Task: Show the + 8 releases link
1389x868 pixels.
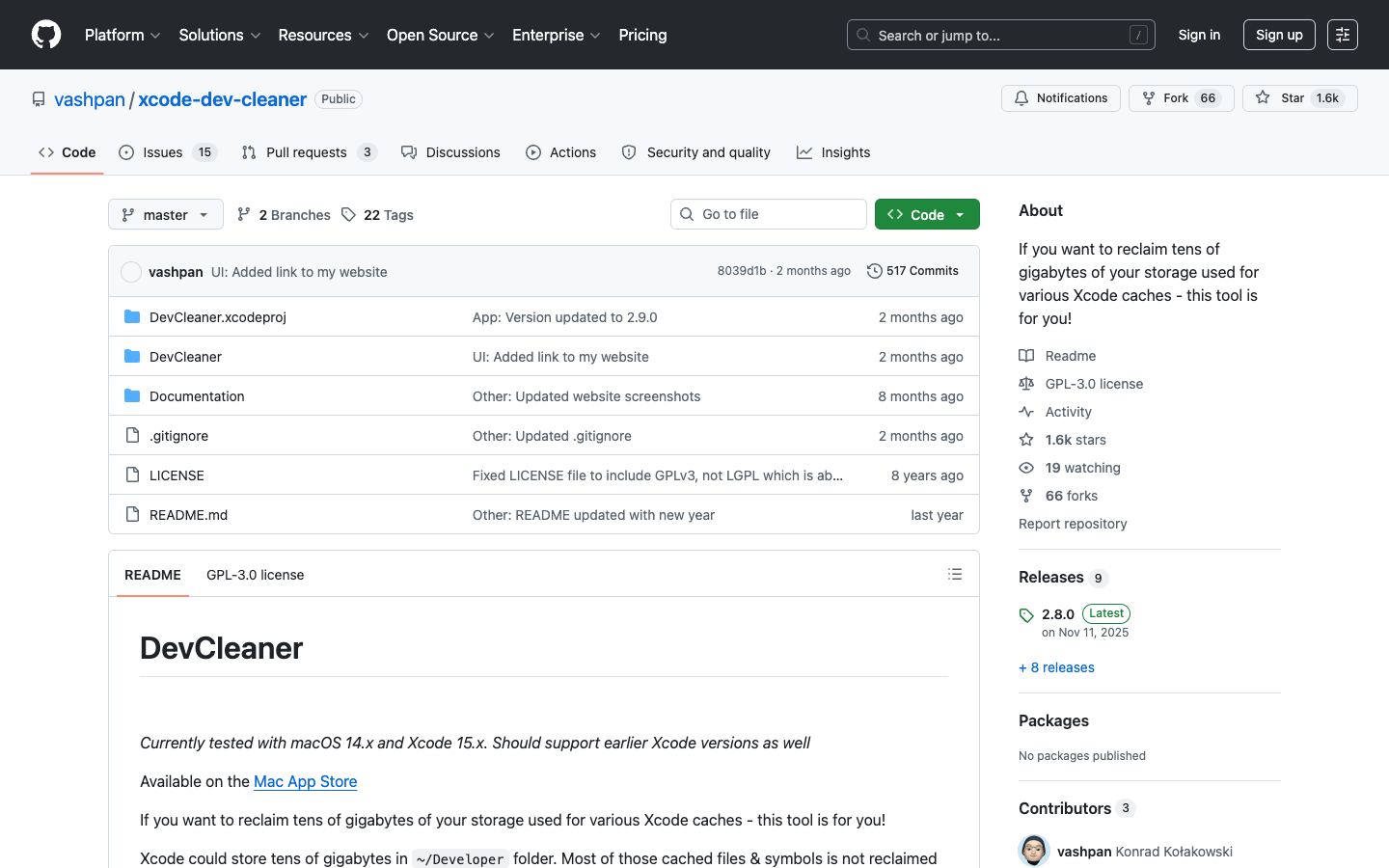Action: point(1056,667)
